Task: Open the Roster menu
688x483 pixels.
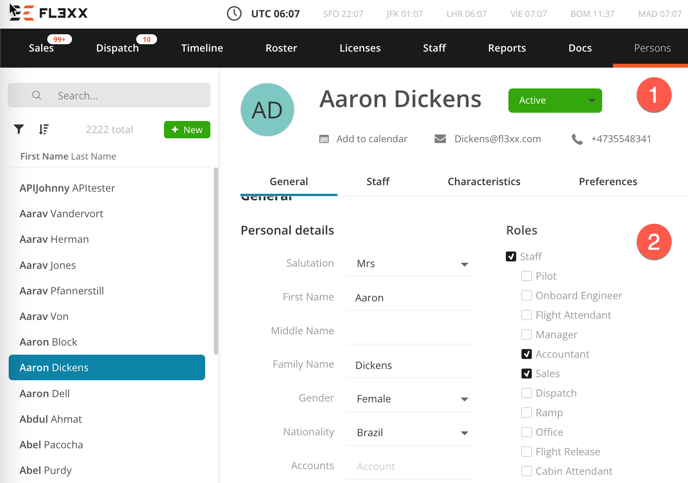Action: (x=281, y=48)
